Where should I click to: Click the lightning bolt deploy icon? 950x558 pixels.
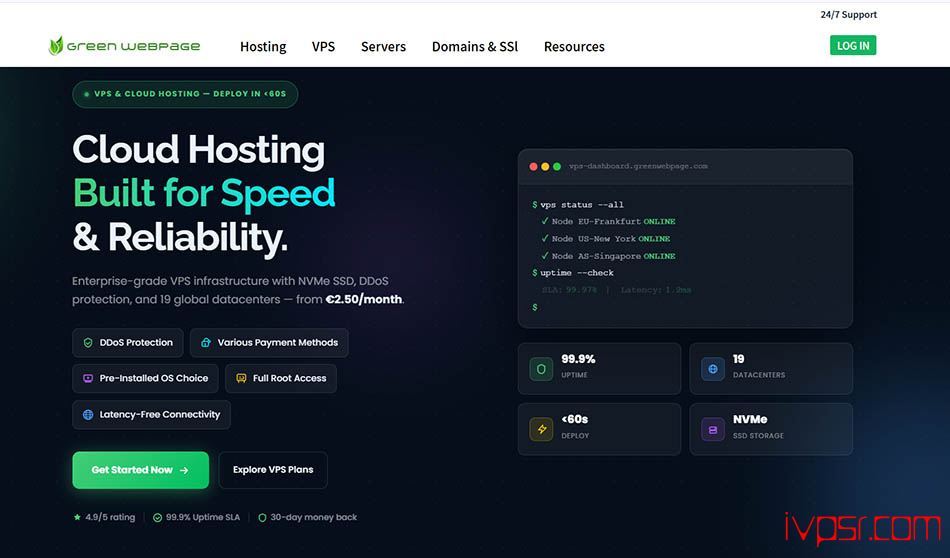tap(541, 429)
